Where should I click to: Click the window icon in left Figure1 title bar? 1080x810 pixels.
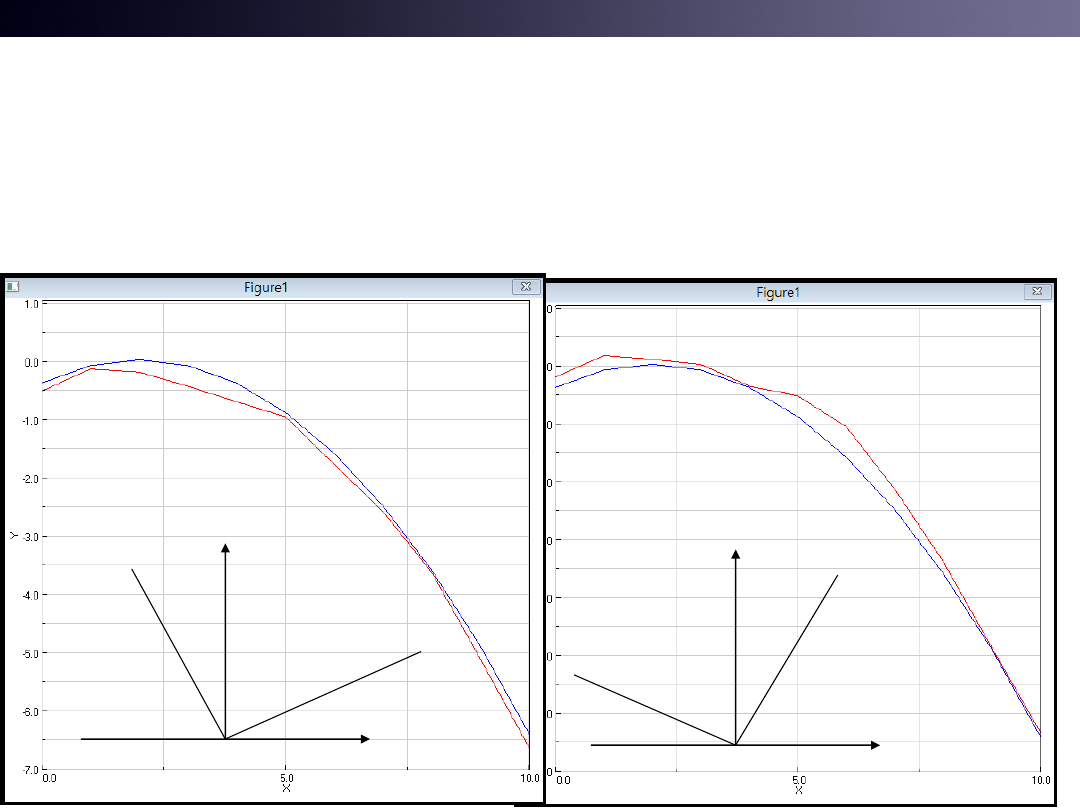point(12,287)
